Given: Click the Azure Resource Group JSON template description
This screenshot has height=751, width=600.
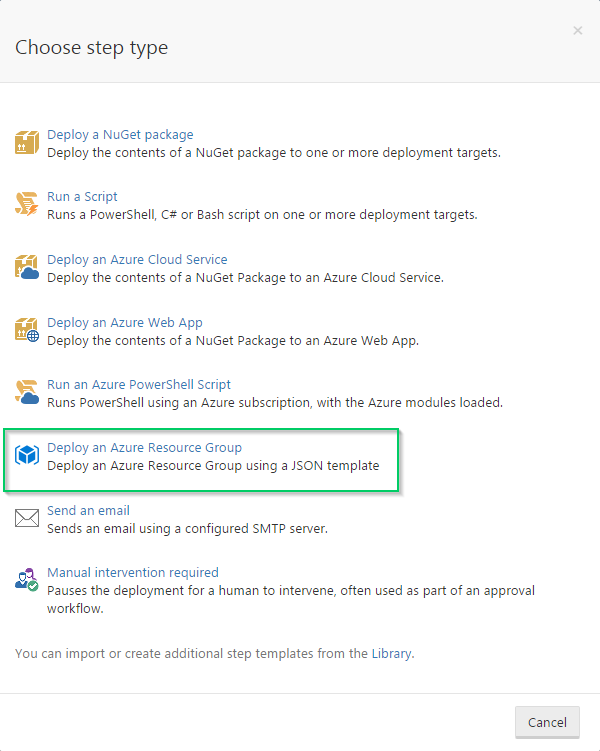Looking at the screenshot, I should (213, 465).
